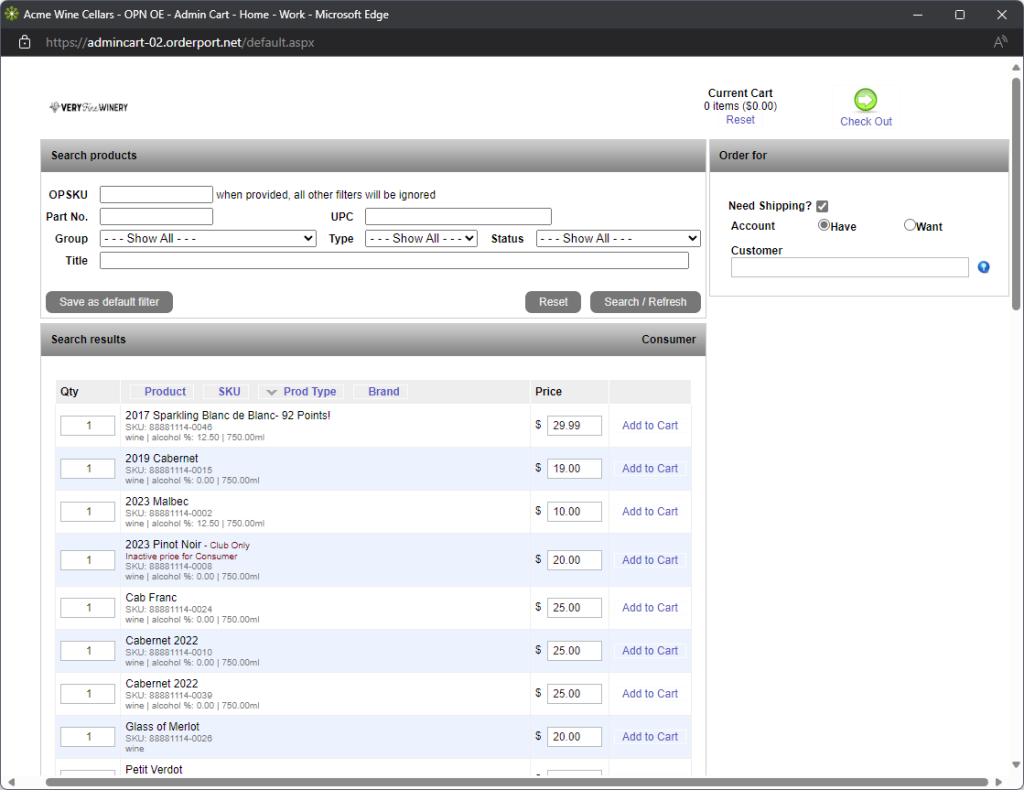Click the Customer input field
Screen dimensions: 1024x790
849,267
